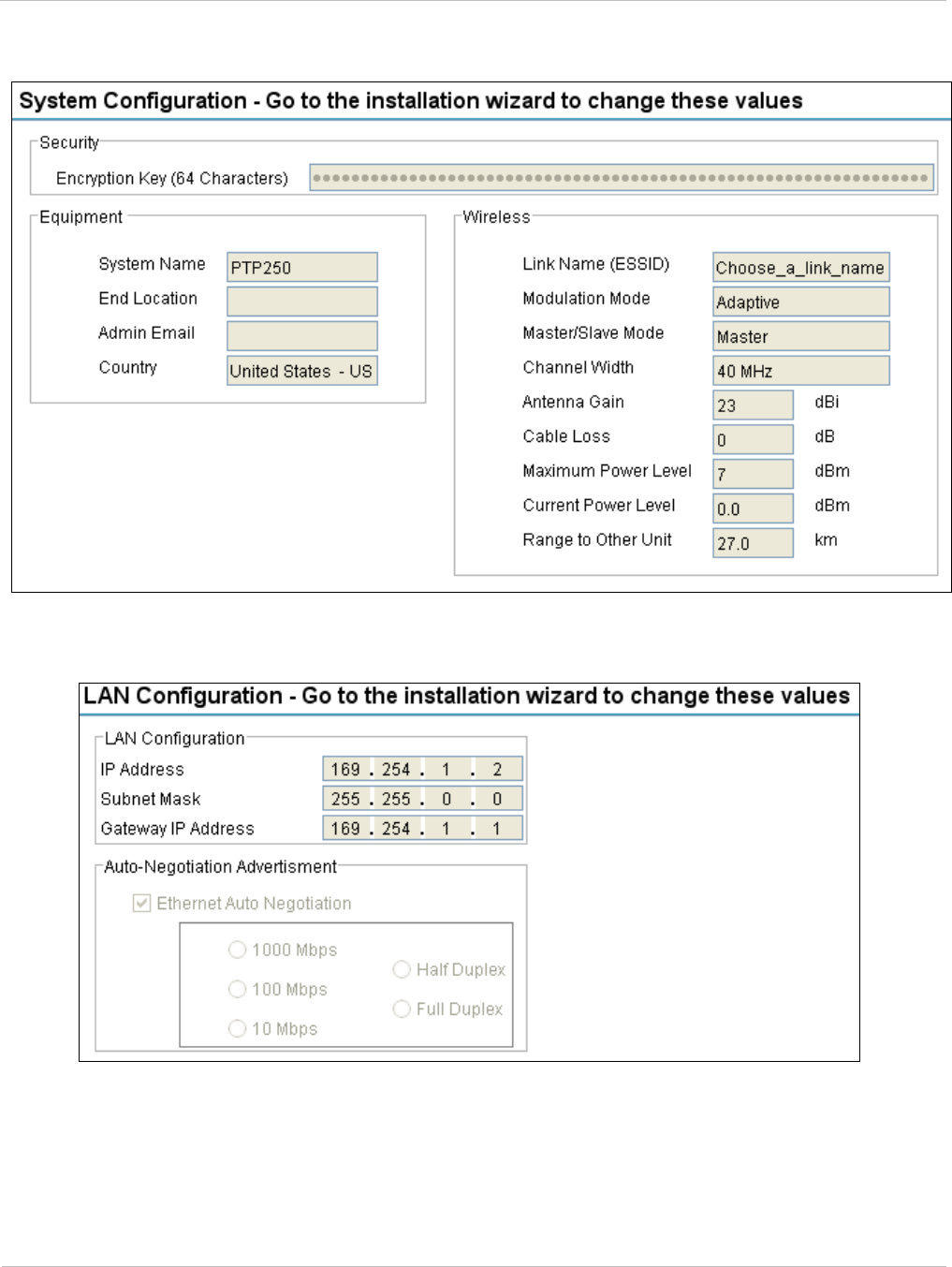
Task: Choose the Full Duplex radio option
Action: pyautogui.click(x=402, y=1009)
